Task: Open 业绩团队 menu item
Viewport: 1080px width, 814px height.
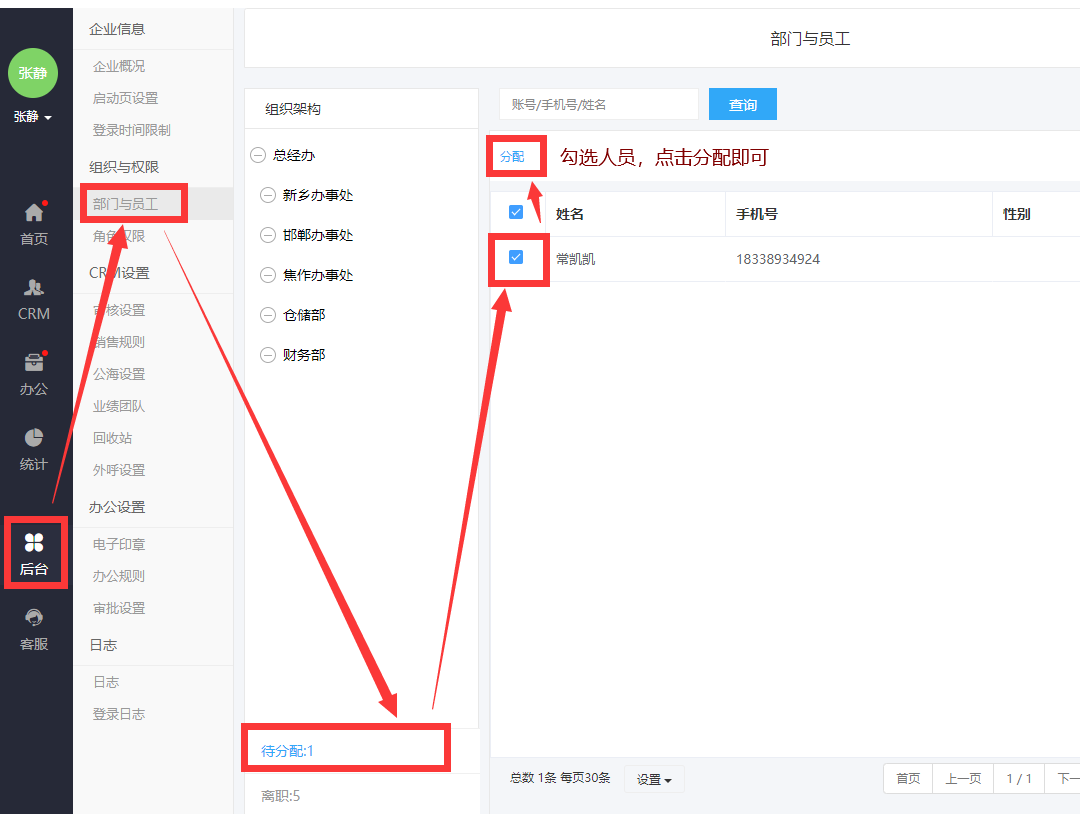Action: point(118,406)
